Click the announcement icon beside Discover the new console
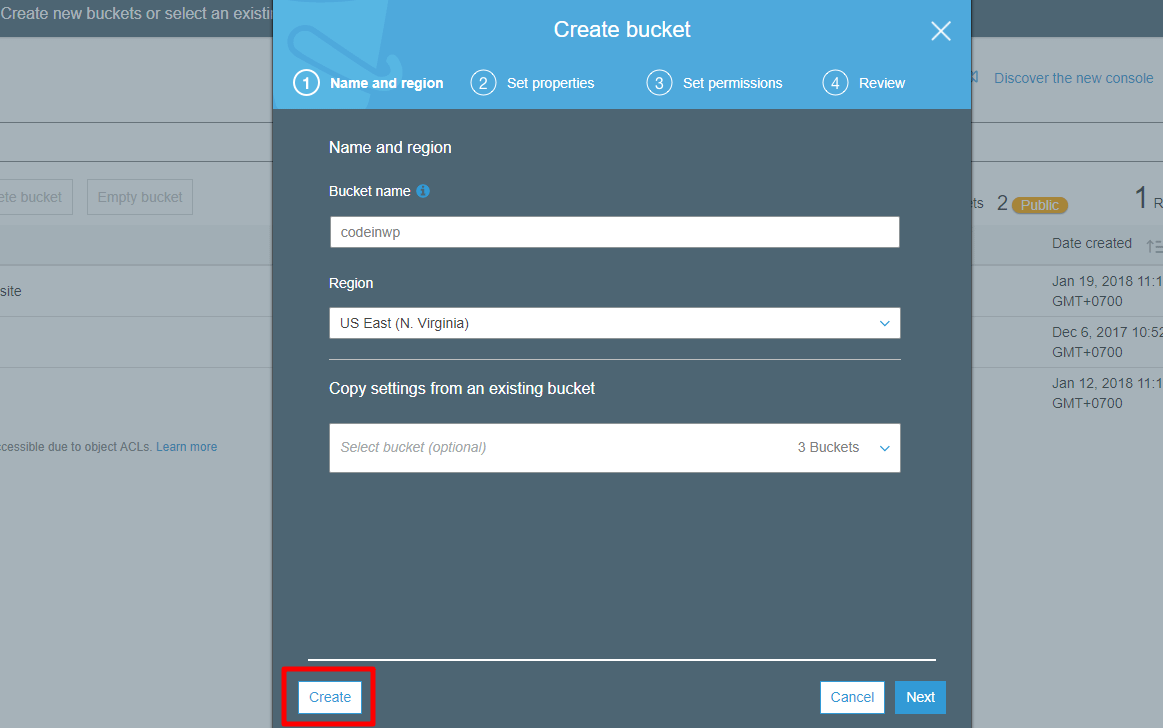Image resolution: width=1163 pixels, height=728 pixels. (973, 78)
